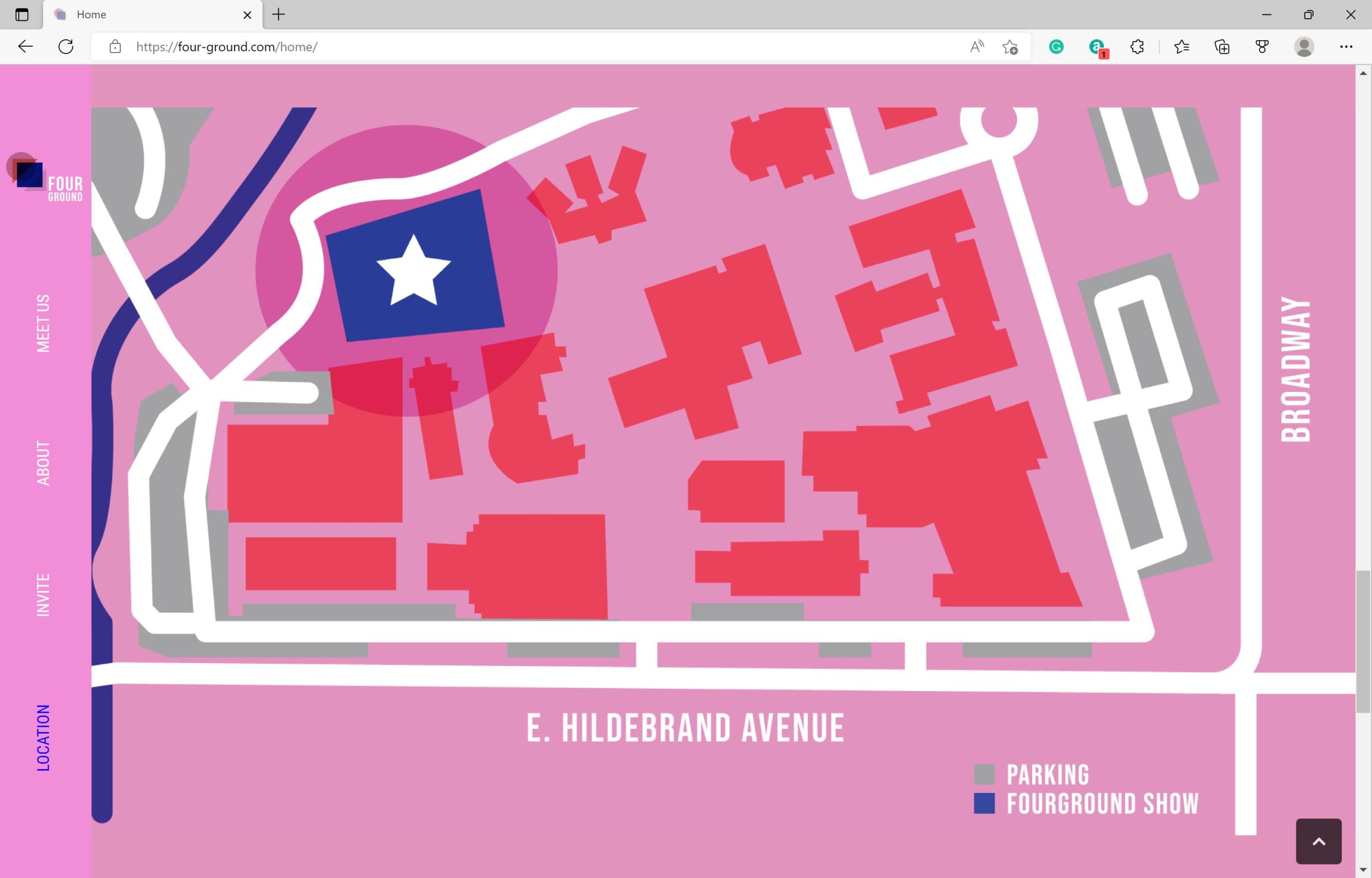The image size is (1372, 878).
Task: Click the blue Fourground Show legend swatch
Action: coord(985,803)
